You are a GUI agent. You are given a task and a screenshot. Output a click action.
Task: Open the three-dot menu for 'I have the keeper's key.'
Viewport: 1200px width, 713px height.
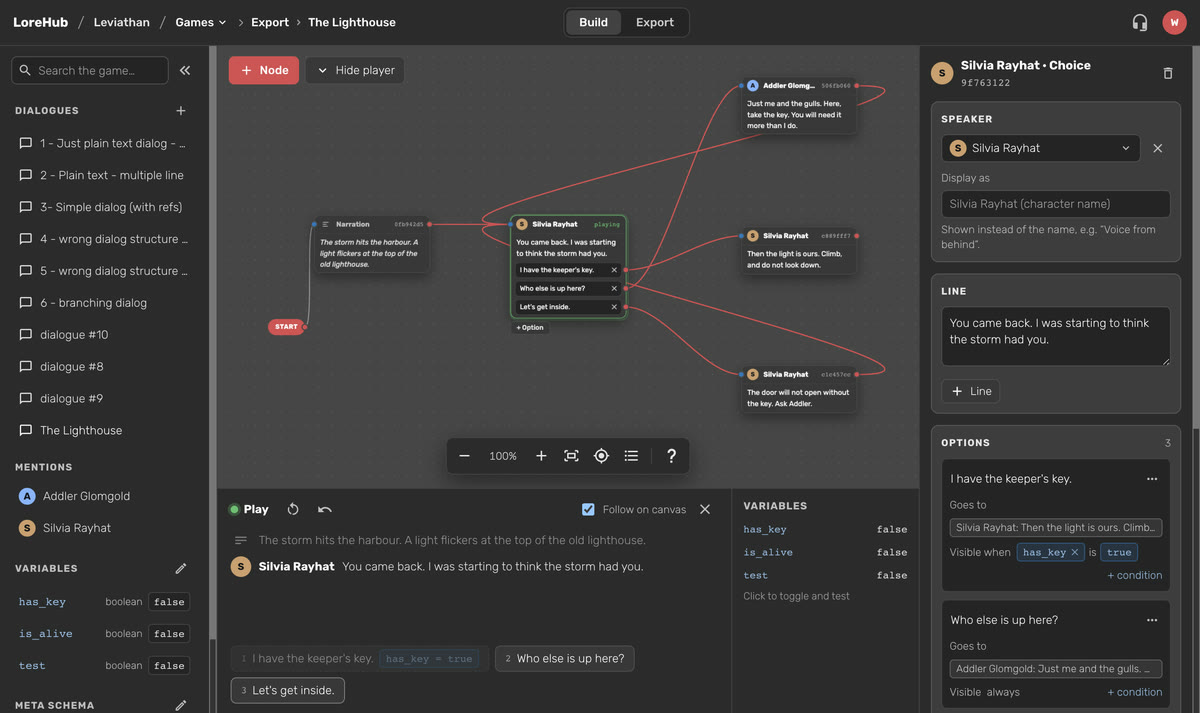(1152, 479)
